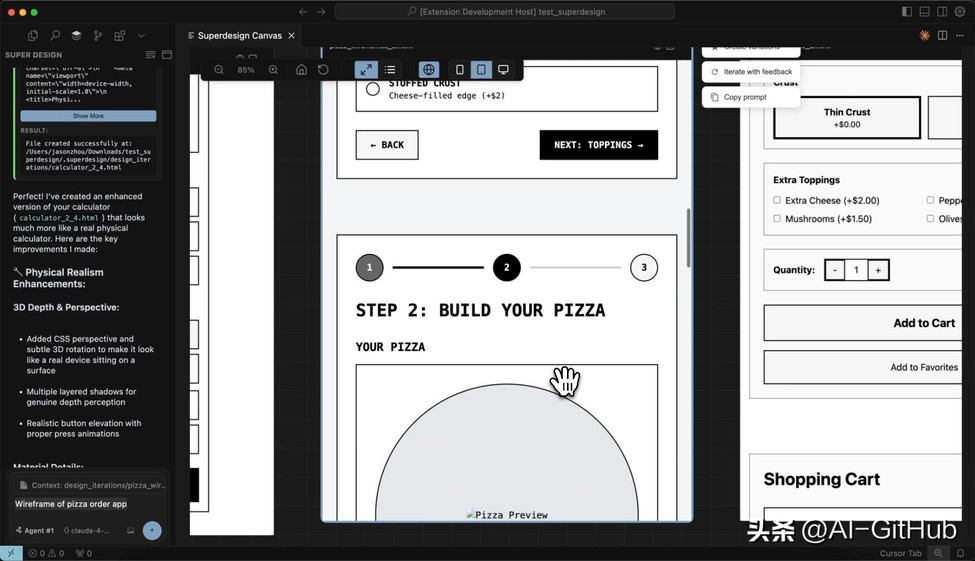Select the mobile viewport icon
975x561 pixels.
click(x=460, y=70)
